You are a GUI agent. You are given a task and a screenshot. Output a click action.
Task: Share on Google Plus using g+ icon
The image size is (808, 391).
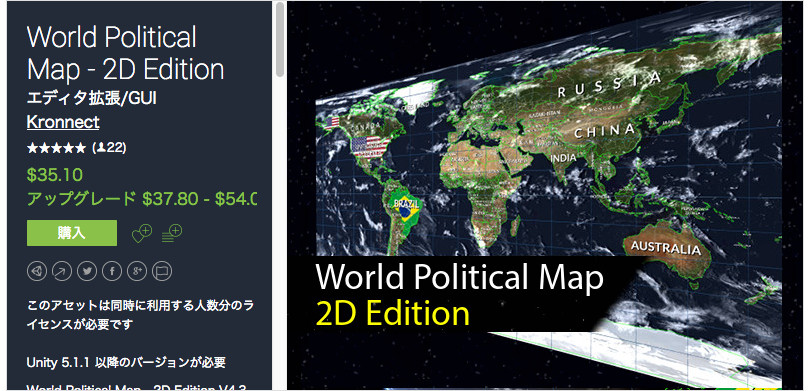pos(137,270)
